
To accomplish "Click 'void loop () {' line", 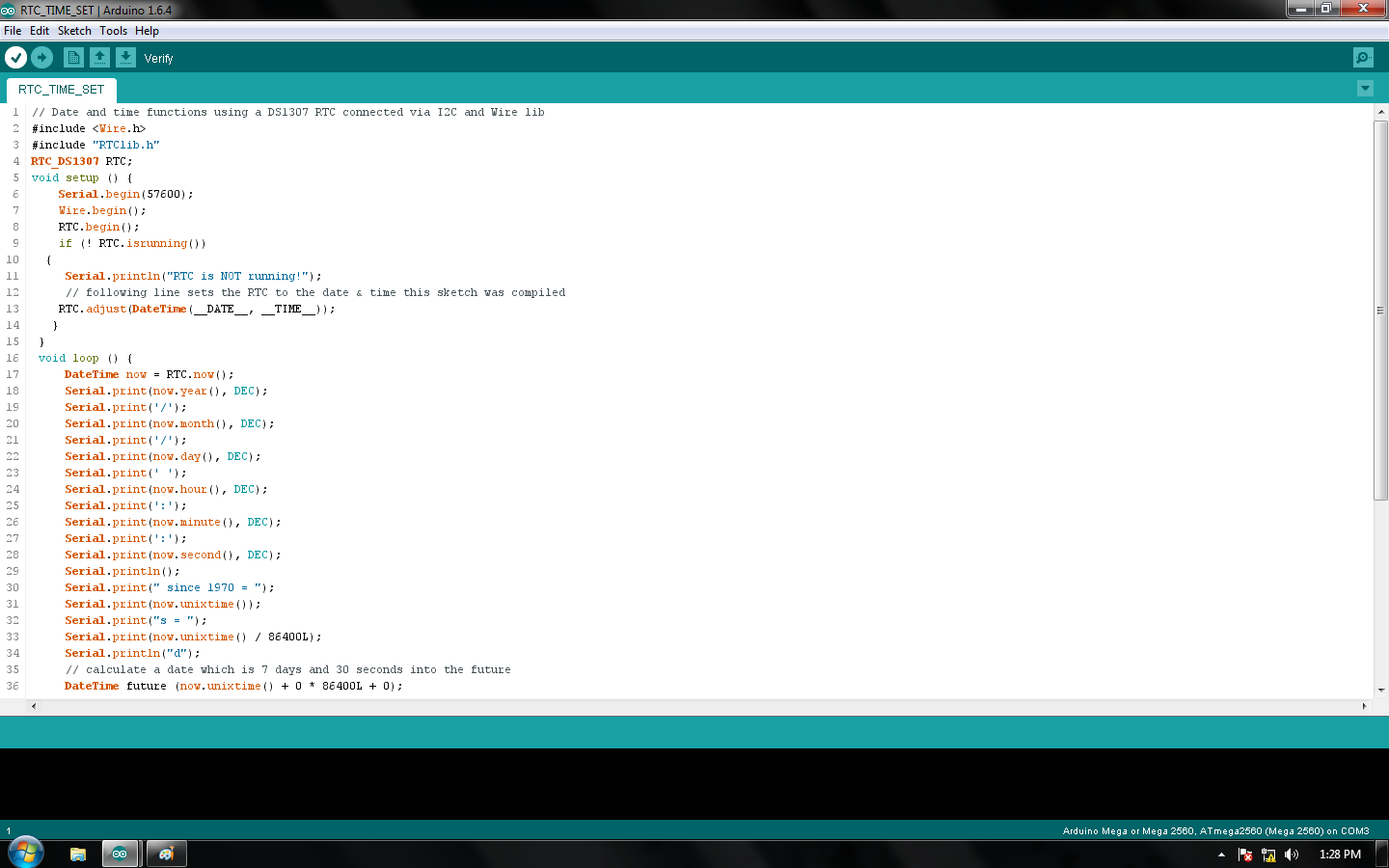I will tap(86, 358).
